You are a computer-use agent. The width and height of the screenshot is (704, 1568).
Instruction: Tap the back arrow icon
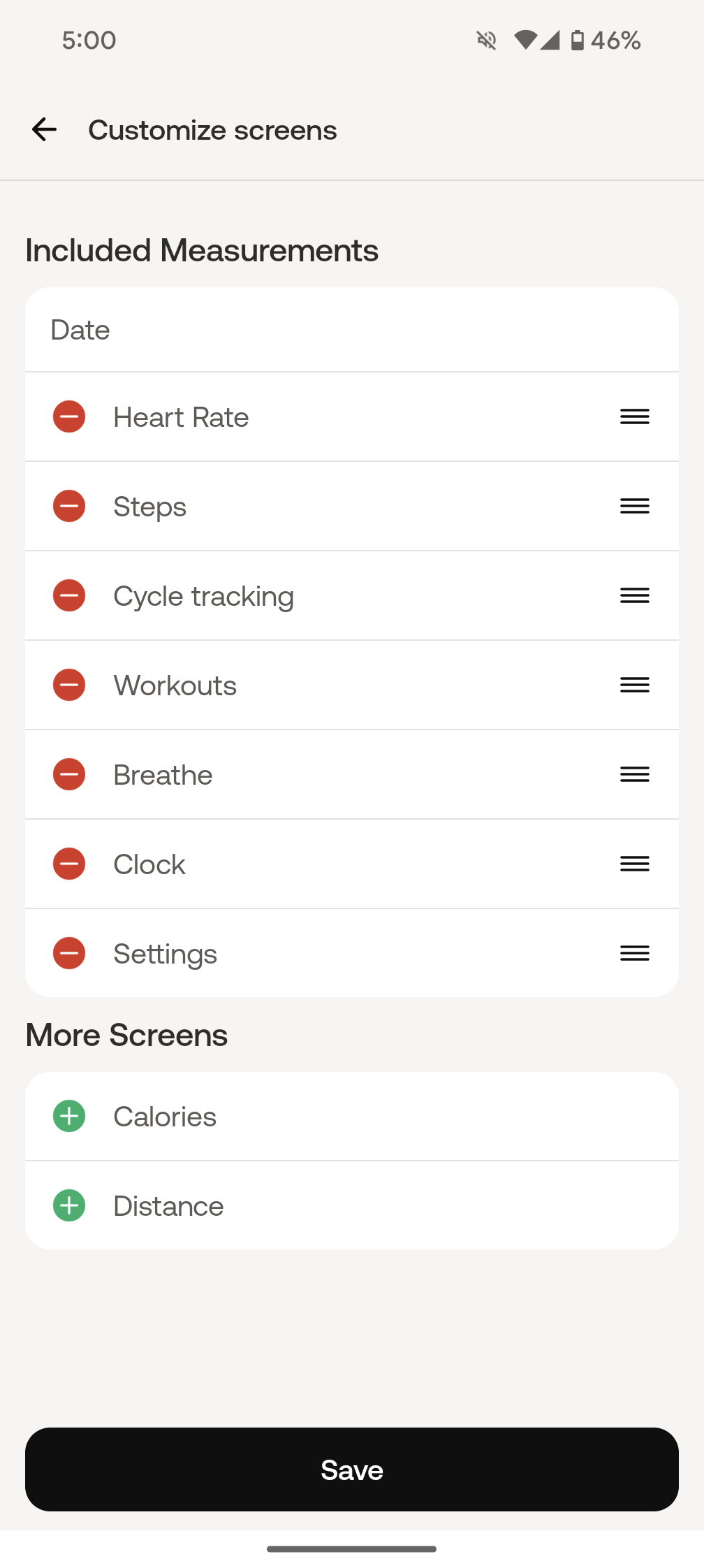pyautogui.click(x=44, y=130)
